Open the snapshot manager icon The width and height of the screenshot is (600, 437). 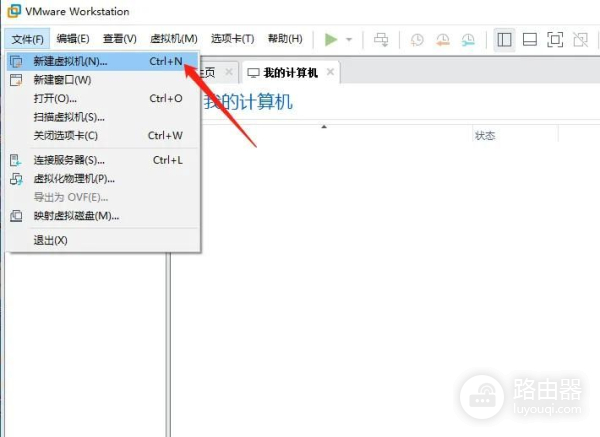pos(468,40)
